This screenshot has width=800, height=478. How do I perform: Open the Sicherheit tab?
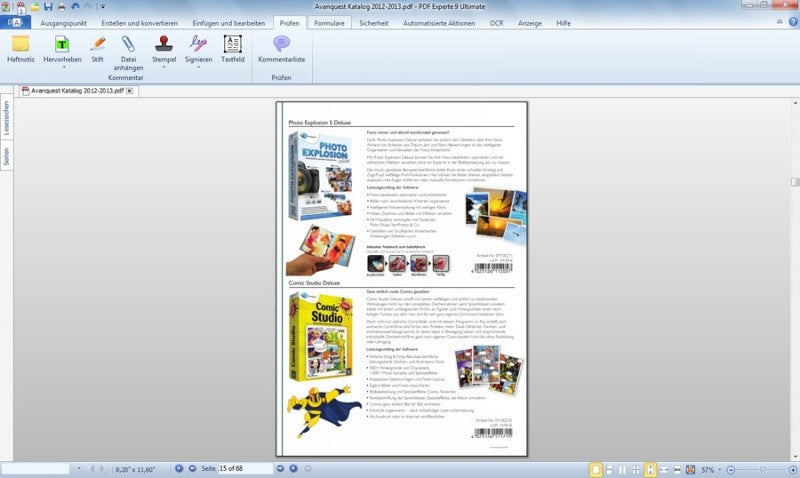(x=373, y=23)
